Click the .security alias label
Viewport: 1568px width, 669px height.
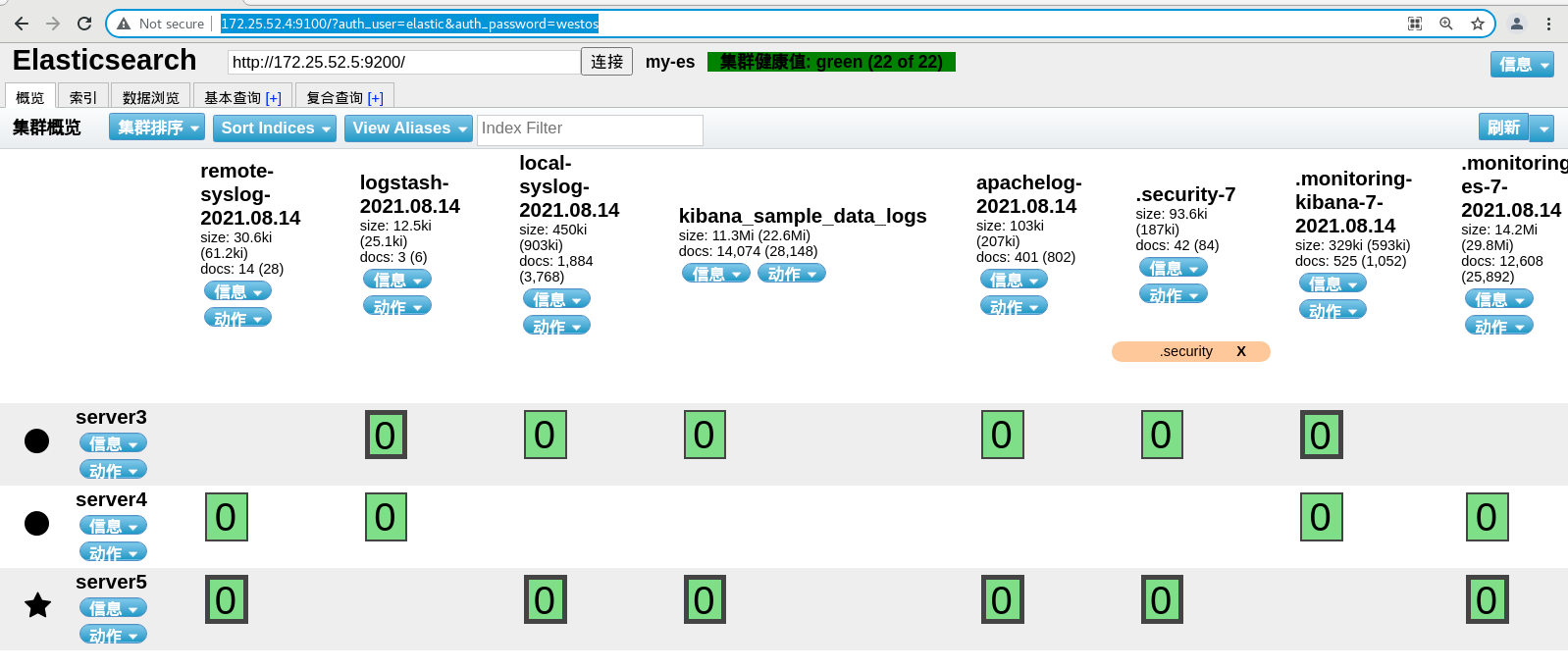pos(1186,351)
